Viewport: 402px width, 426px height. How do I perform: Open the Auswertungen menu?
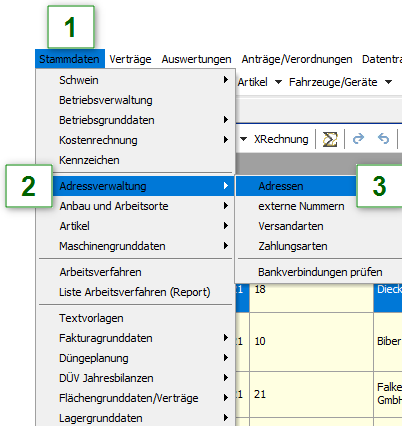196,59
